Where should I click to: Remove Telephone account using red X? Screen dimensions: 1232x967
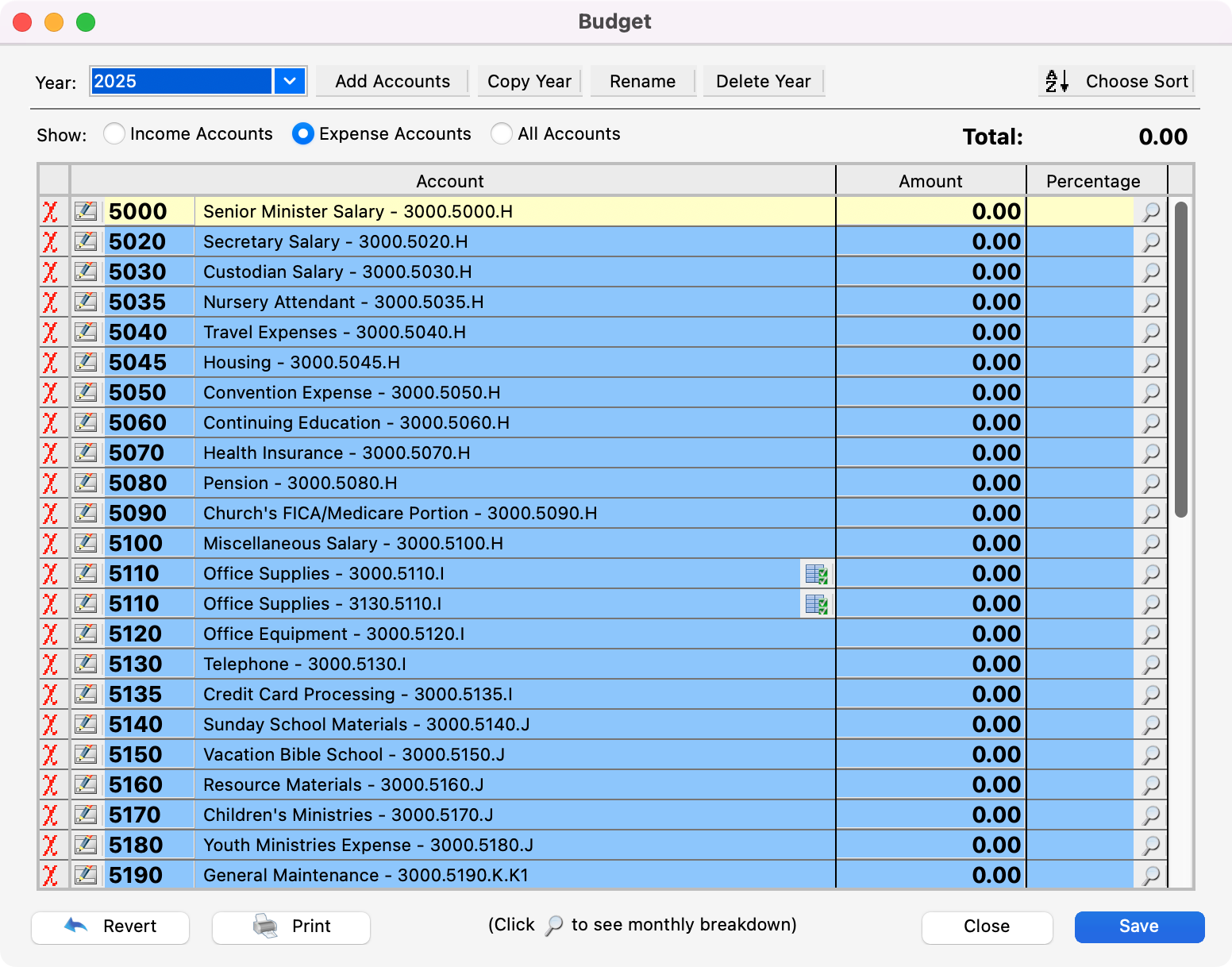(51, 665)
